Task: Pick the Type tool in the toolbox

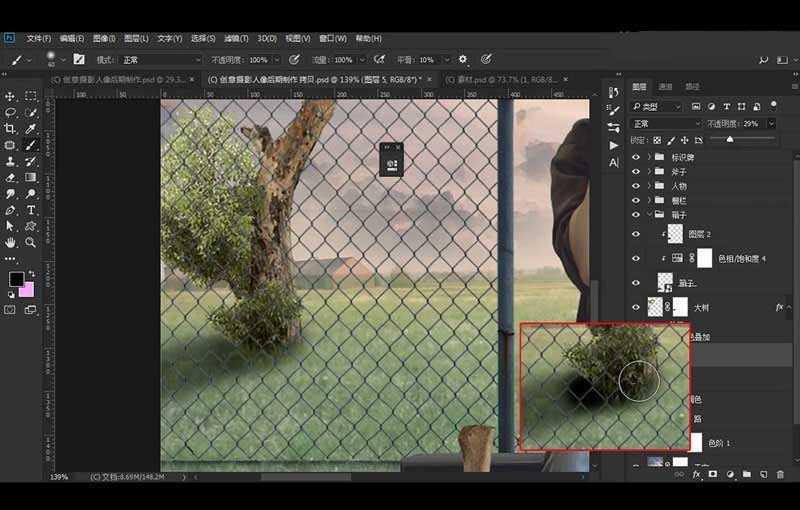Action: coord(31,210)
